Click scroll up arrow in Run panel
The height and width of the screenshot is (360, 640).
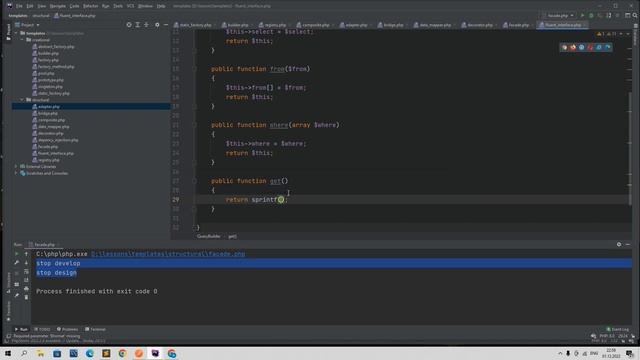click(26, 254)
